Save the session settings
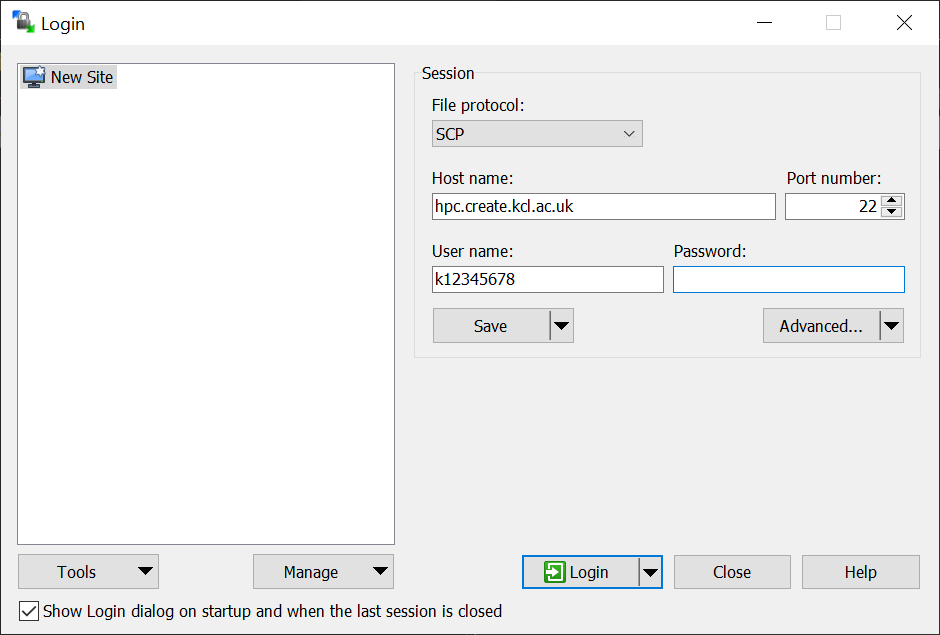 (491, 326)
